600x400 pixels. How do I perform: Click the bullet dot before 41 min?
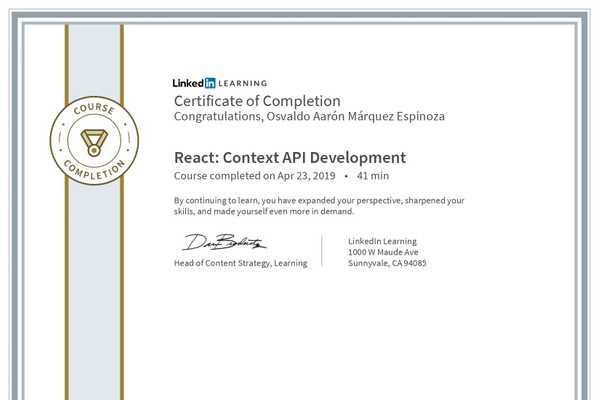[x=346, y=176]
